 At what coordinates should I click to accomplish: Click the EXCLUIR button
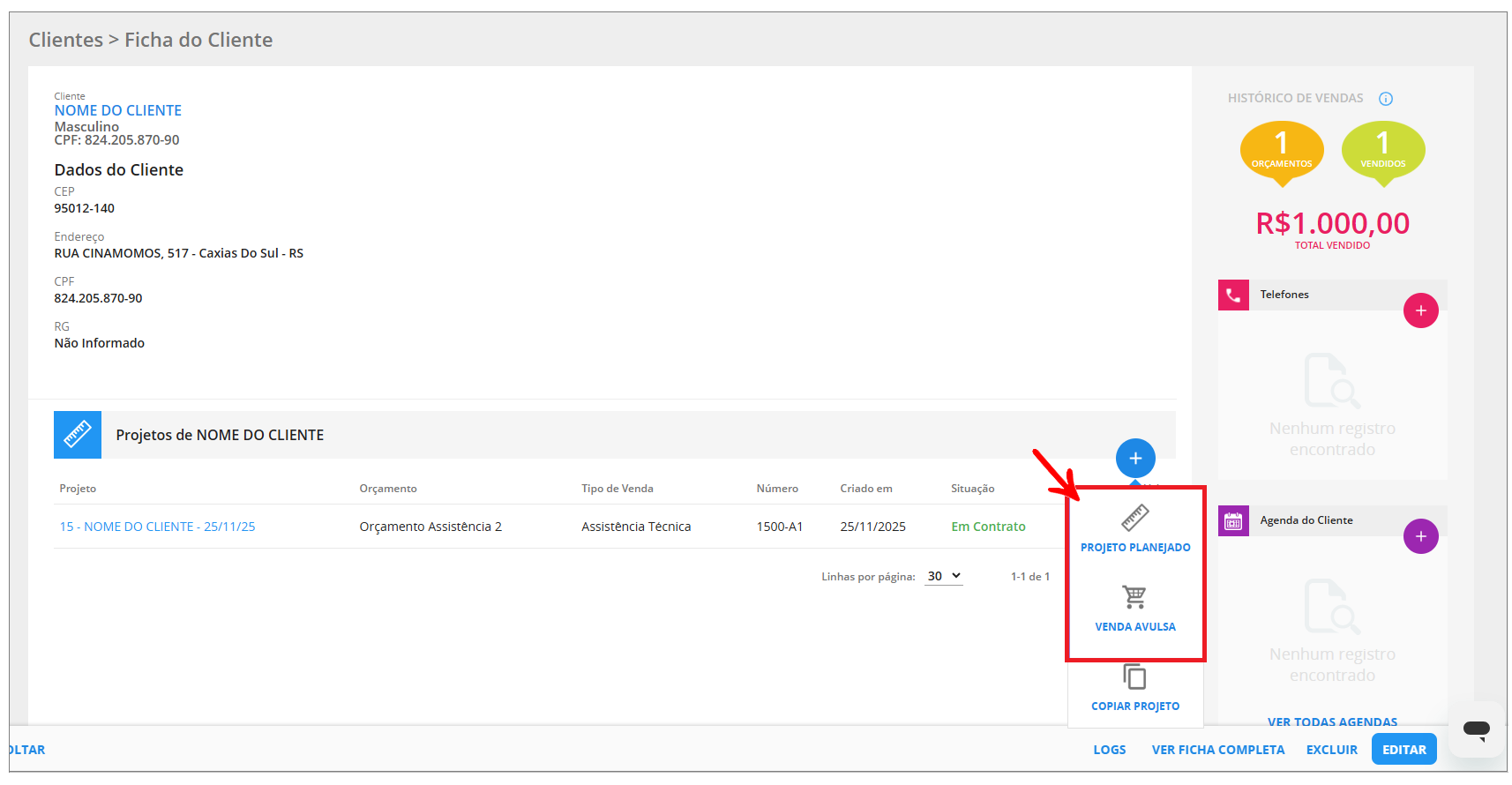click(1332, 750)
